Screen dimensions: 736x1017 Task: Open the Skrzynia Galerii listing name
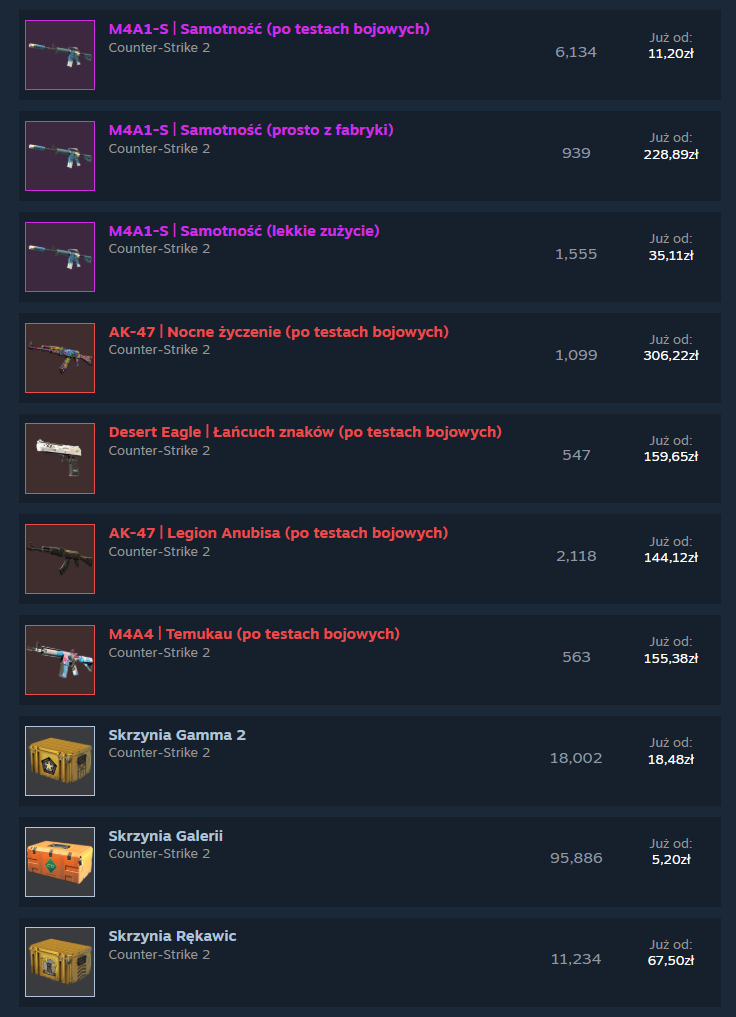(166, 836)
